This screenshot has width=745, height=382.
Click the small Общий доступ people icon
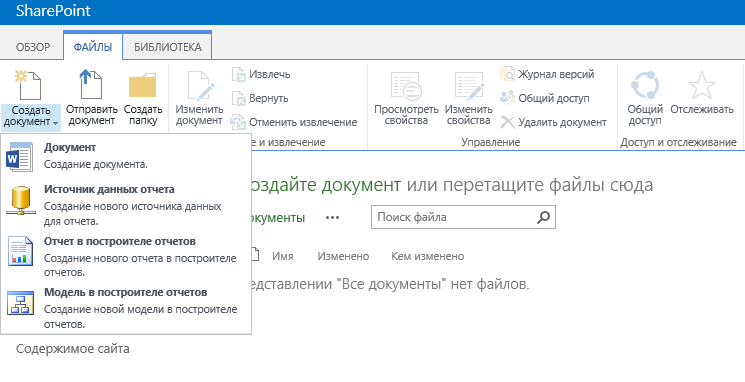tap(507, 98)
